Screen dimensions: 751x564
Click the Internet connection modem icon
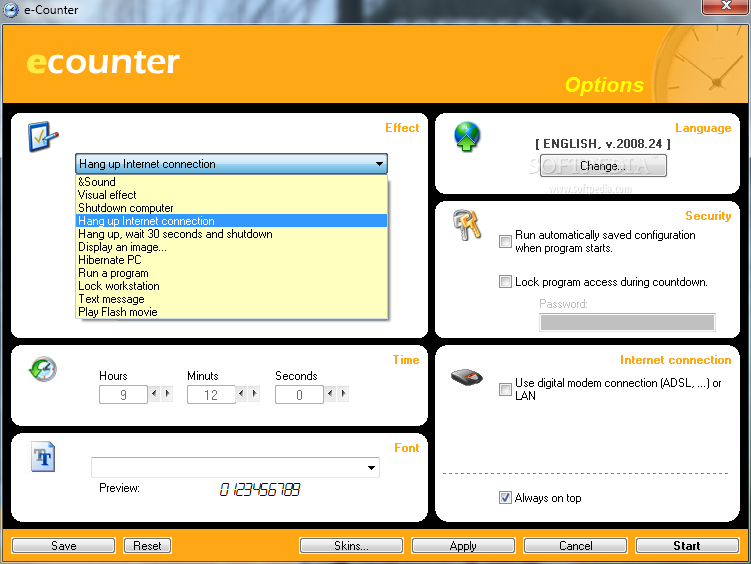click(467, 377)
